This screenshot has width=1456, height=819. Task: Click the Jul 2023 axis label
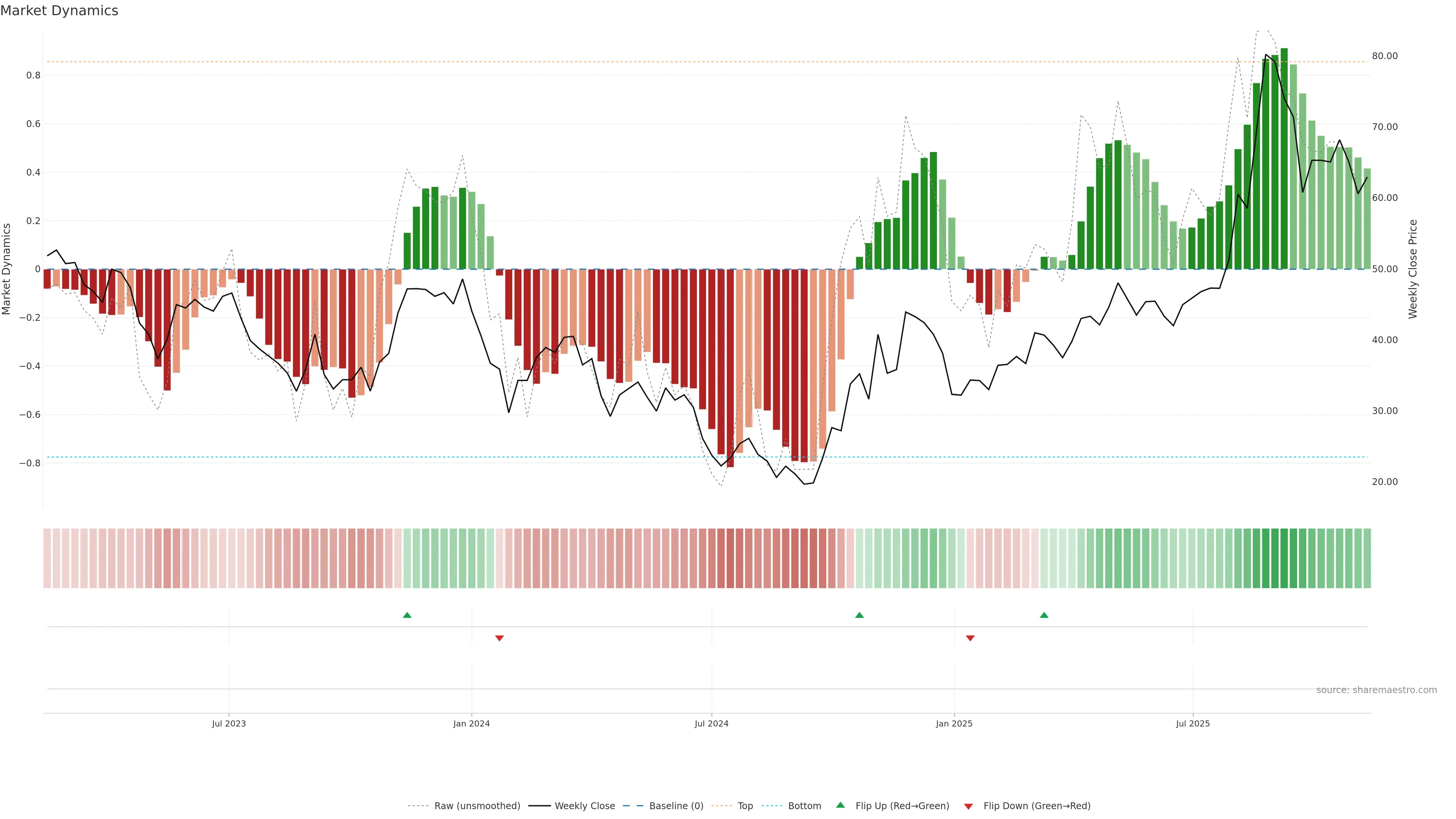pos(229,723)
